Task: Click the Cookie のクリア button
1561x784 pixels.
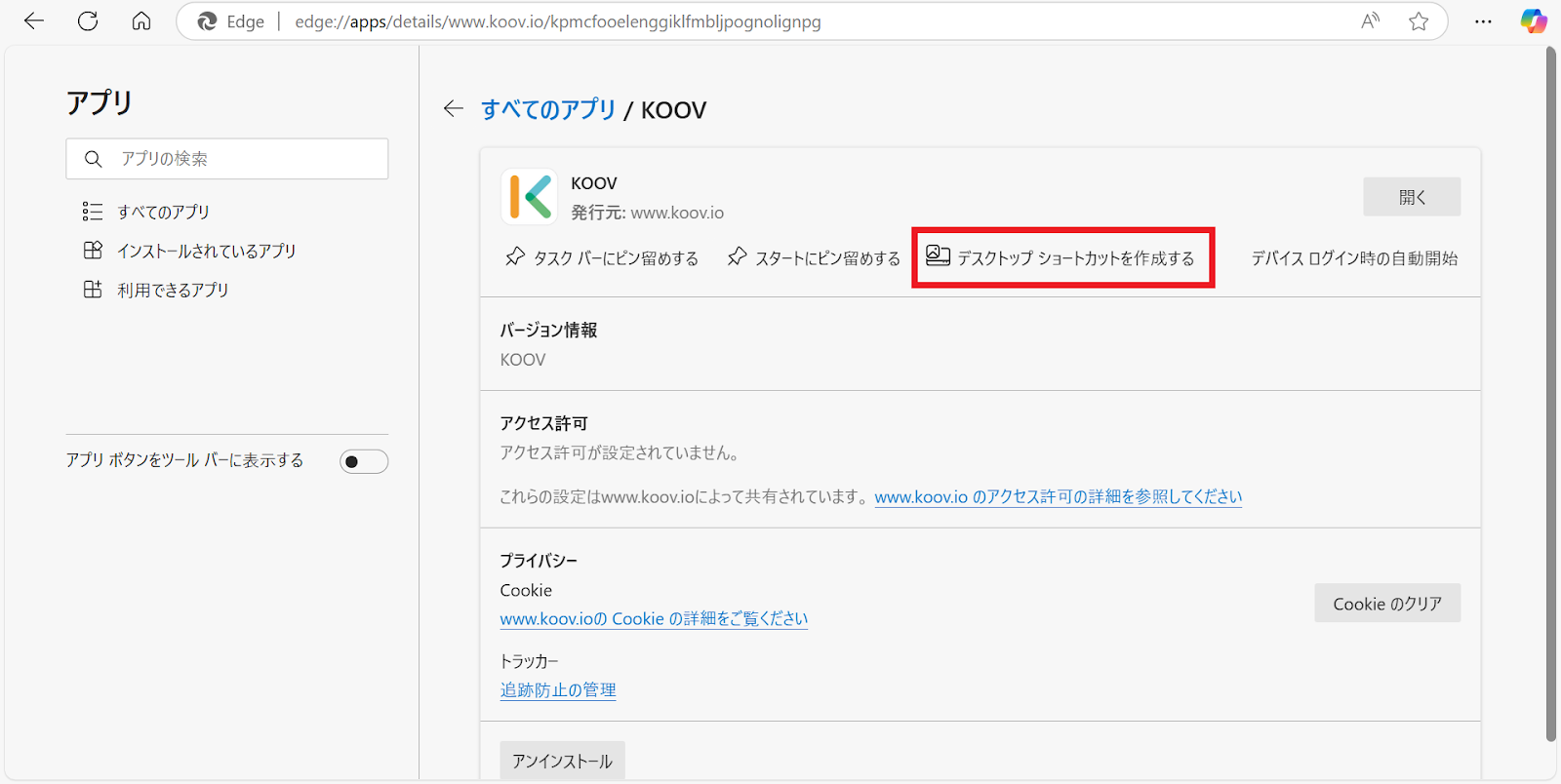Action: coord(1387,604)
